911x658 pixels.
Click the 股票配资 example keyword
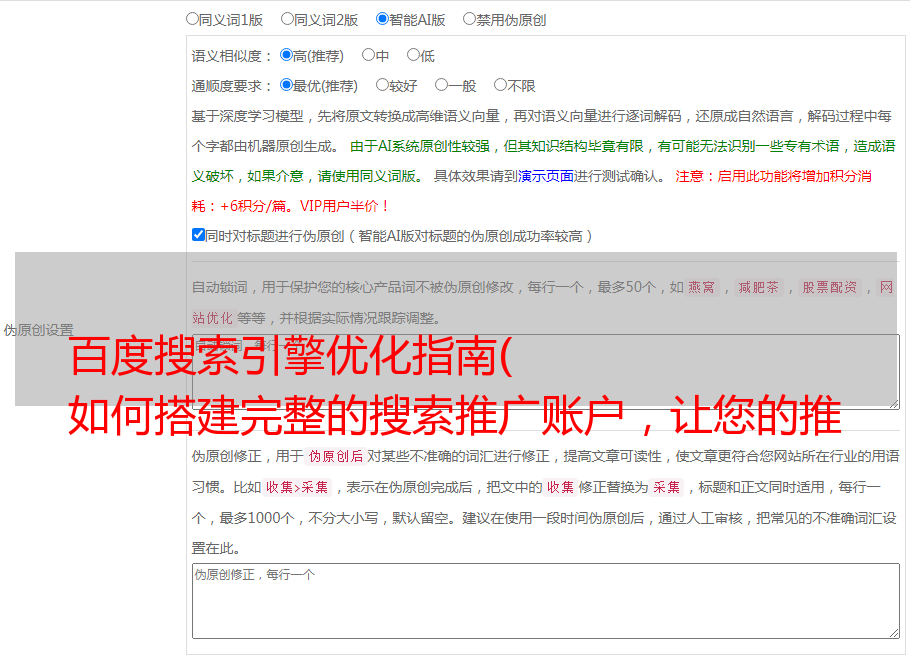tap(830, 287)
